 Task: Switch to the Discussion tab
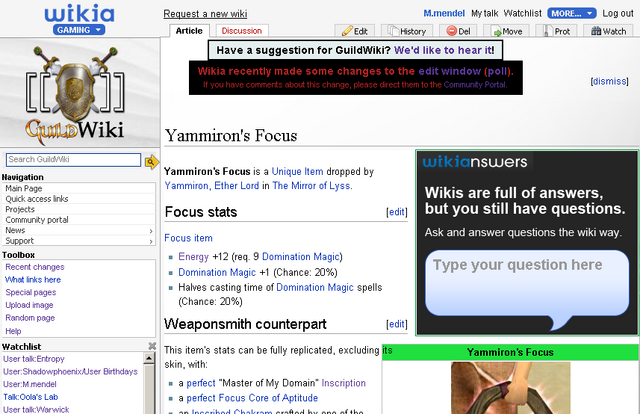coord(242,31)
